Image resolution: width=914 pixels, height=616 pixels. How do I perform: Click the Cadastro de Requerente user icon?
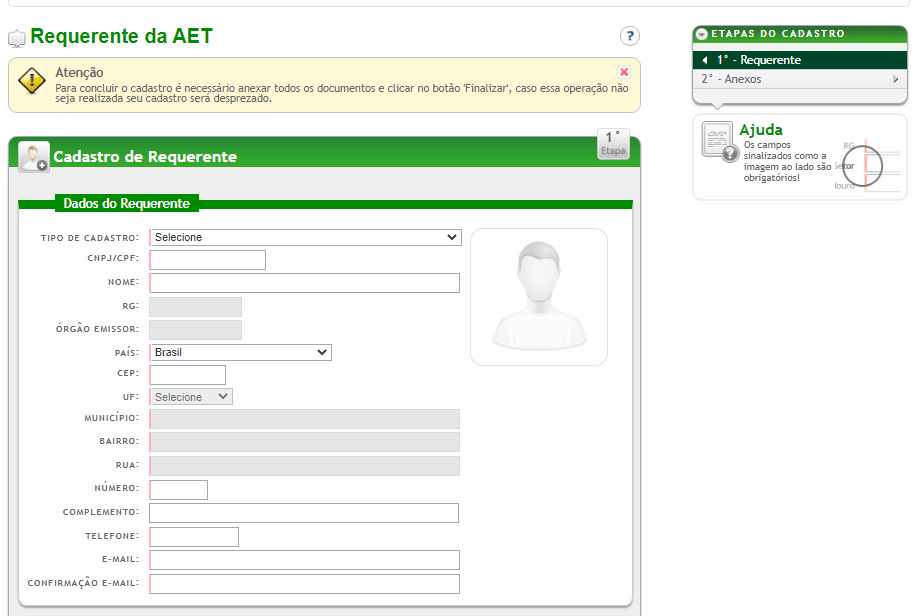(x=33, y=157)
